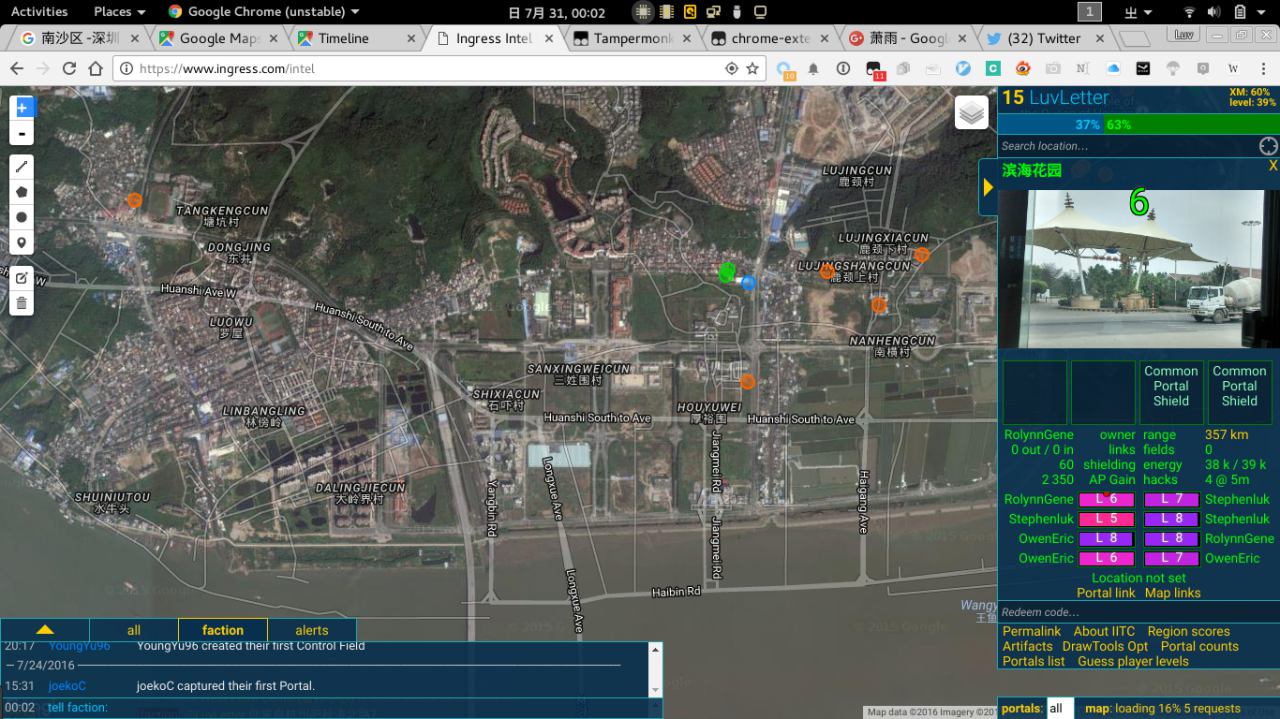This screenshot has height=719, width=1280.
Task: Switch to the alerts chat tab
Action: 311,630
